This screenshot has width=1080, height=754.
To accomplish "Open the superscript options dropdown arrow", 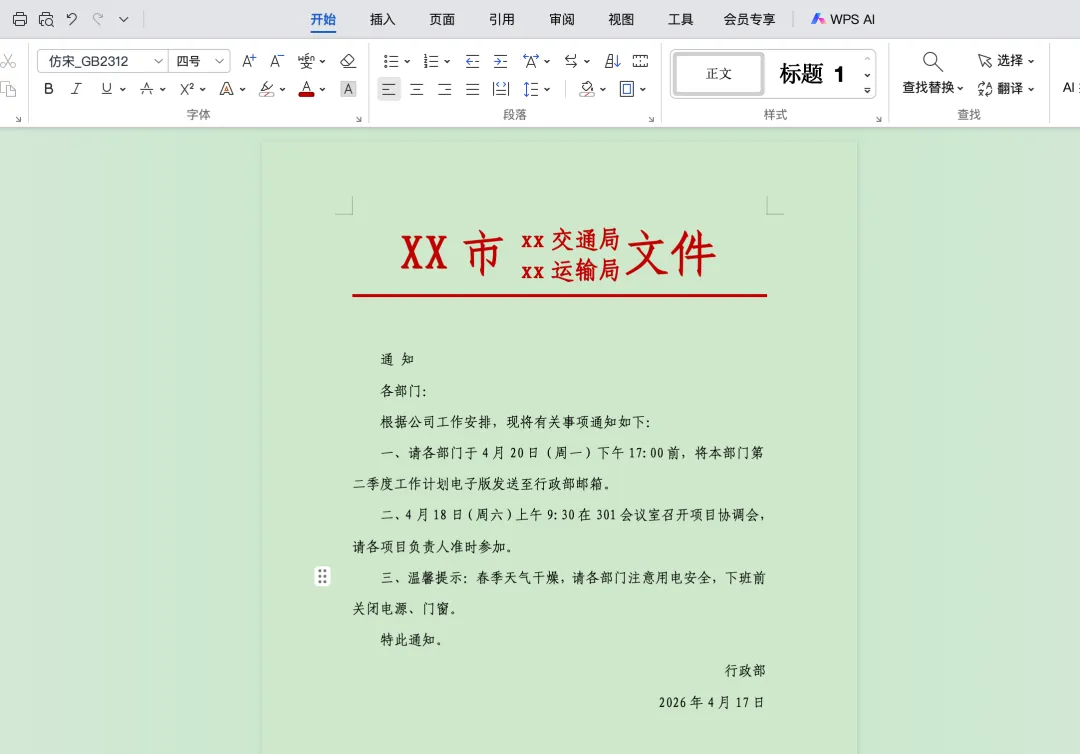I will click(202, 90).
